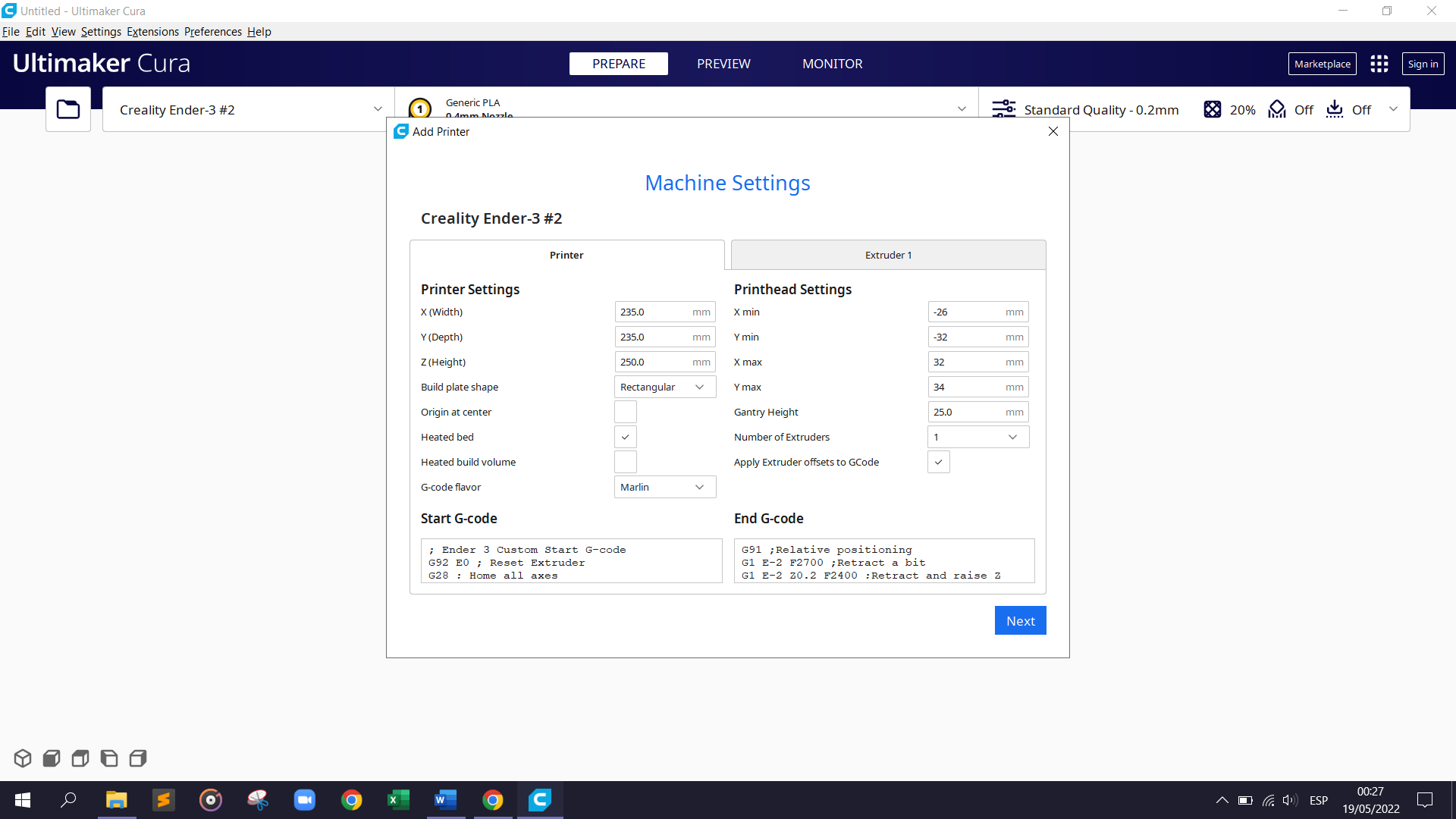Viewport: 1456px width, 819px height.
Task: Switch to PREVIEW stage
Action: point(723,64)
